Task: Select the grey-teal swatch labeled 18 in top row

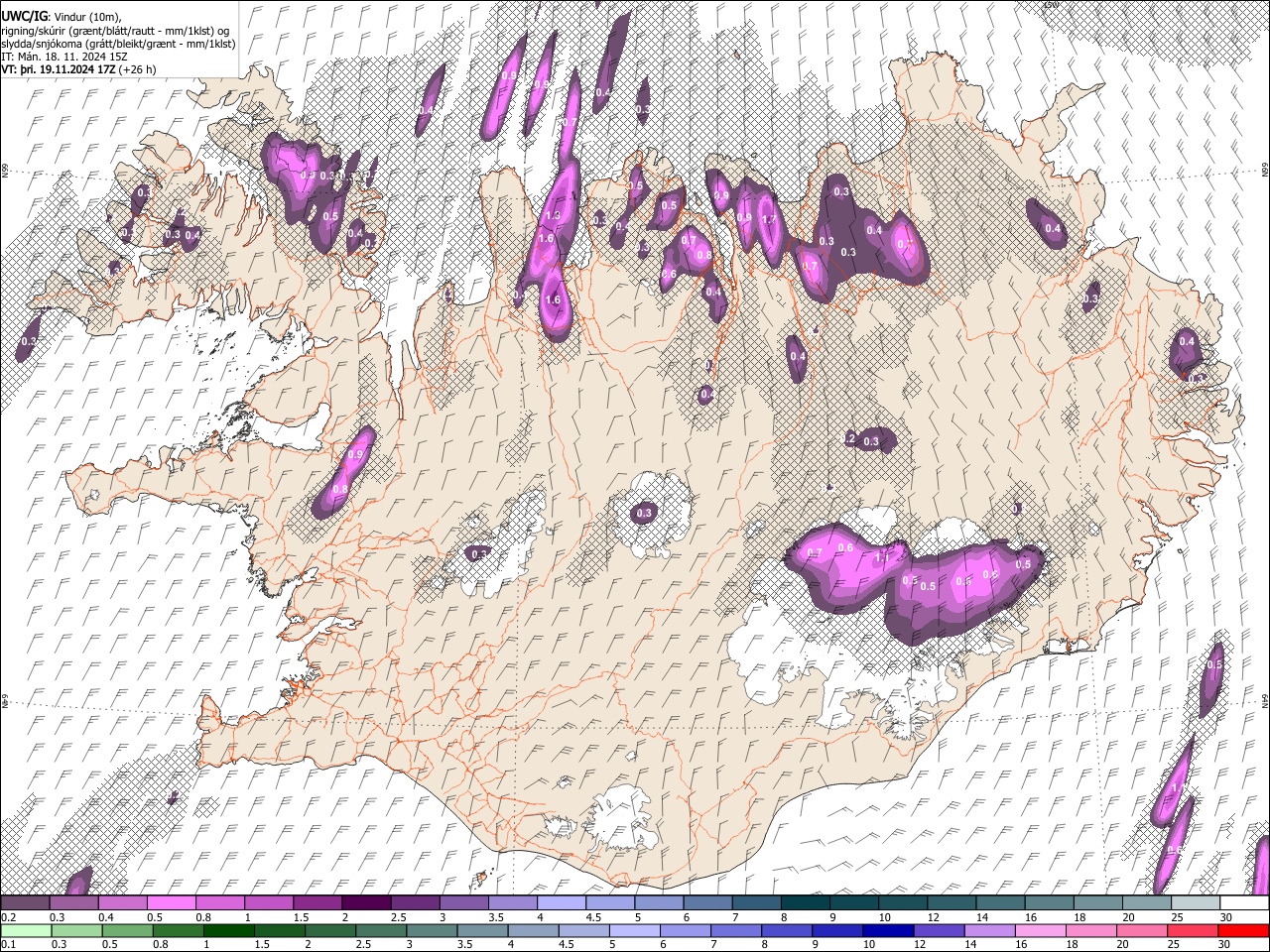Action: pos(1098,903)
